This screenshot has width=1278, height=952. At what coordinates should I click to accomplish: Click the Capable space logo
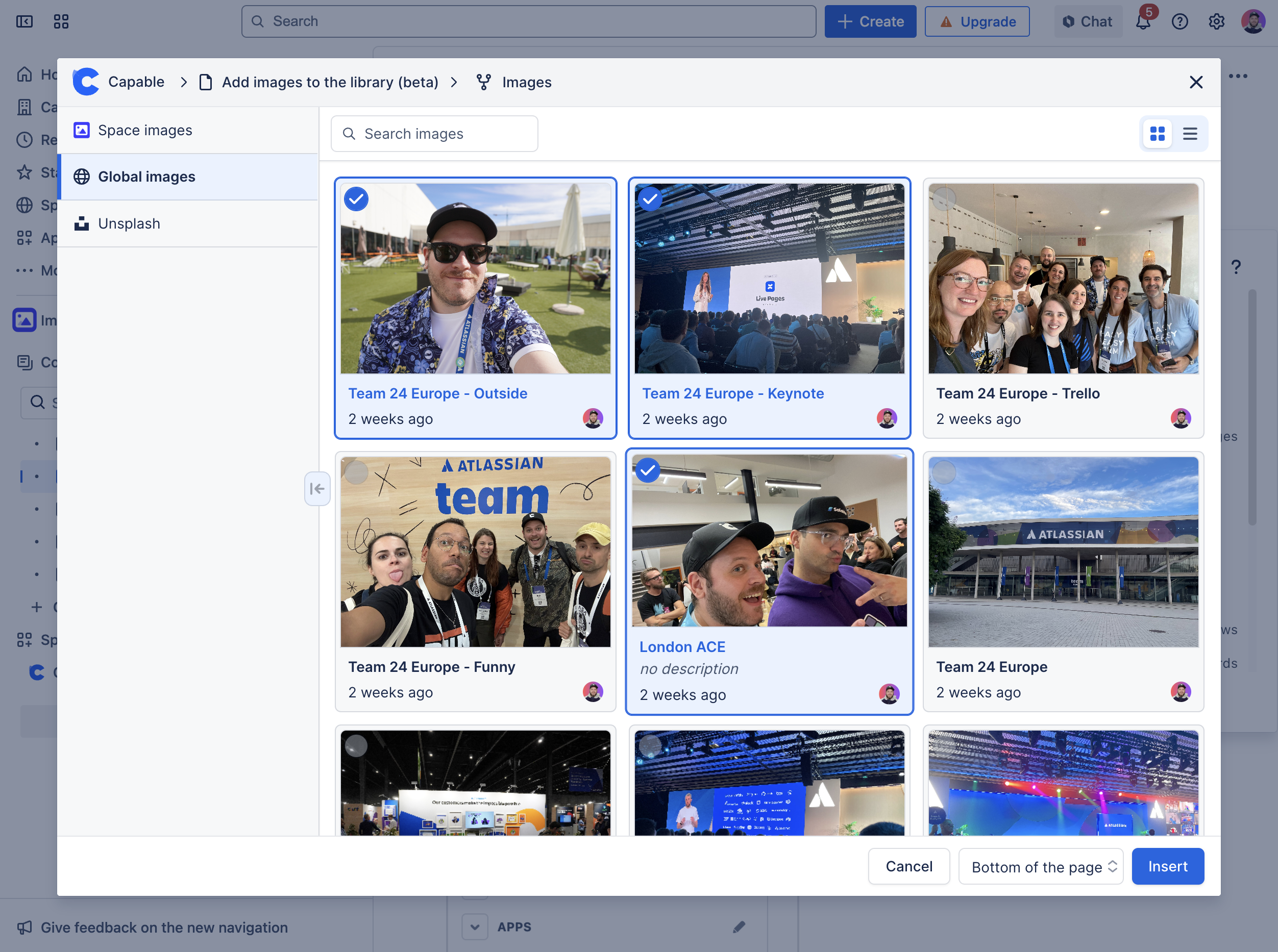(86, 82)
